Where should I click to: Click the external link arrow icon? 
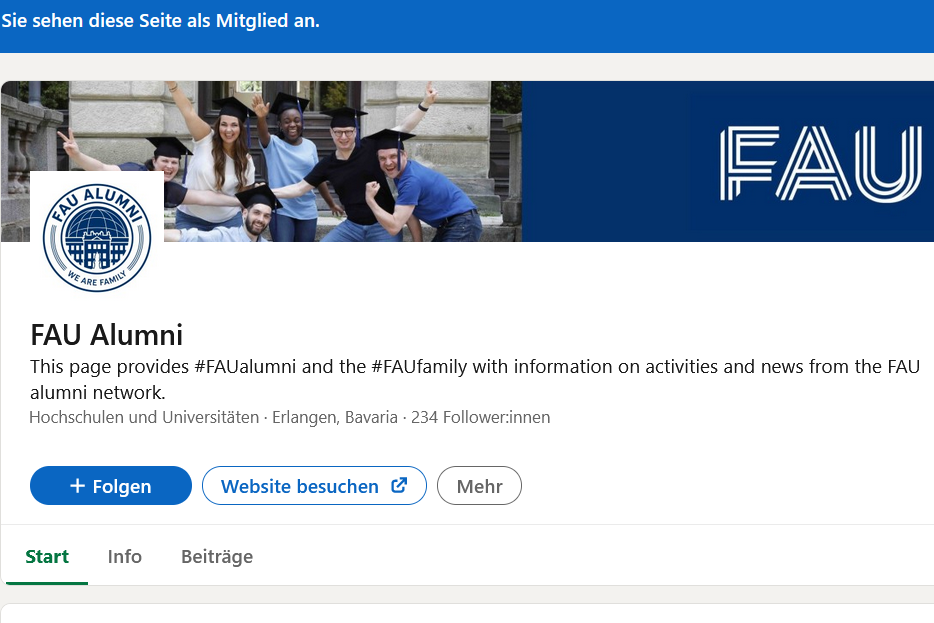[x=399, y=486]
